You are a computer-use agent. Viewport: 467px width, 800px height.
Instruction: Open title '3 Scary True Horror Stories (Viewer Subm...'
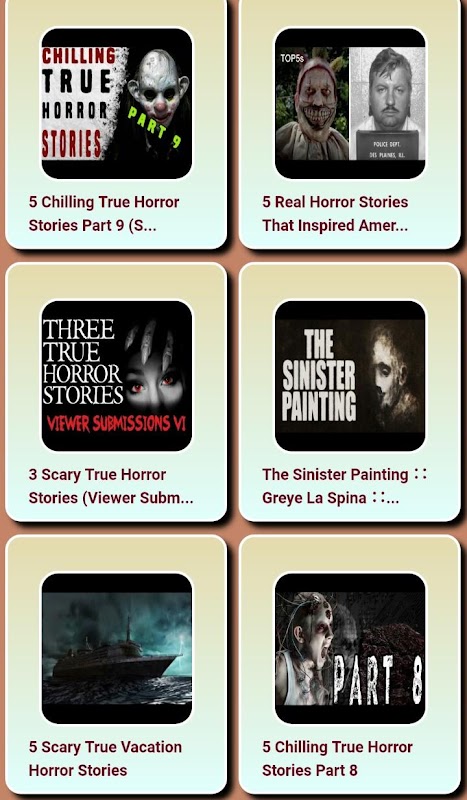pos(111,486)
